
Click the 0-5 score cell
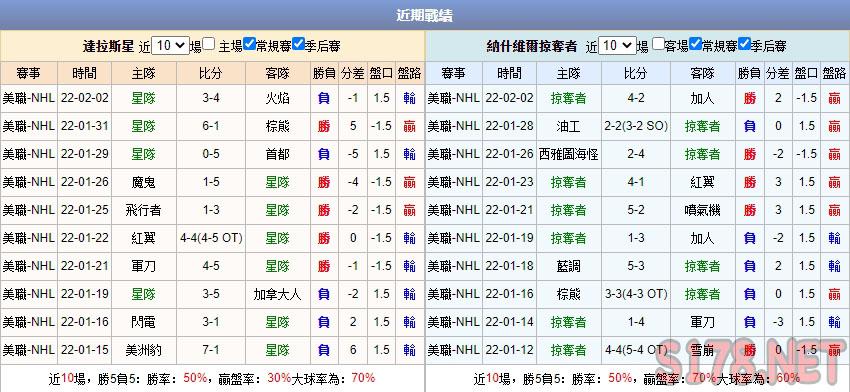[211, 154]
